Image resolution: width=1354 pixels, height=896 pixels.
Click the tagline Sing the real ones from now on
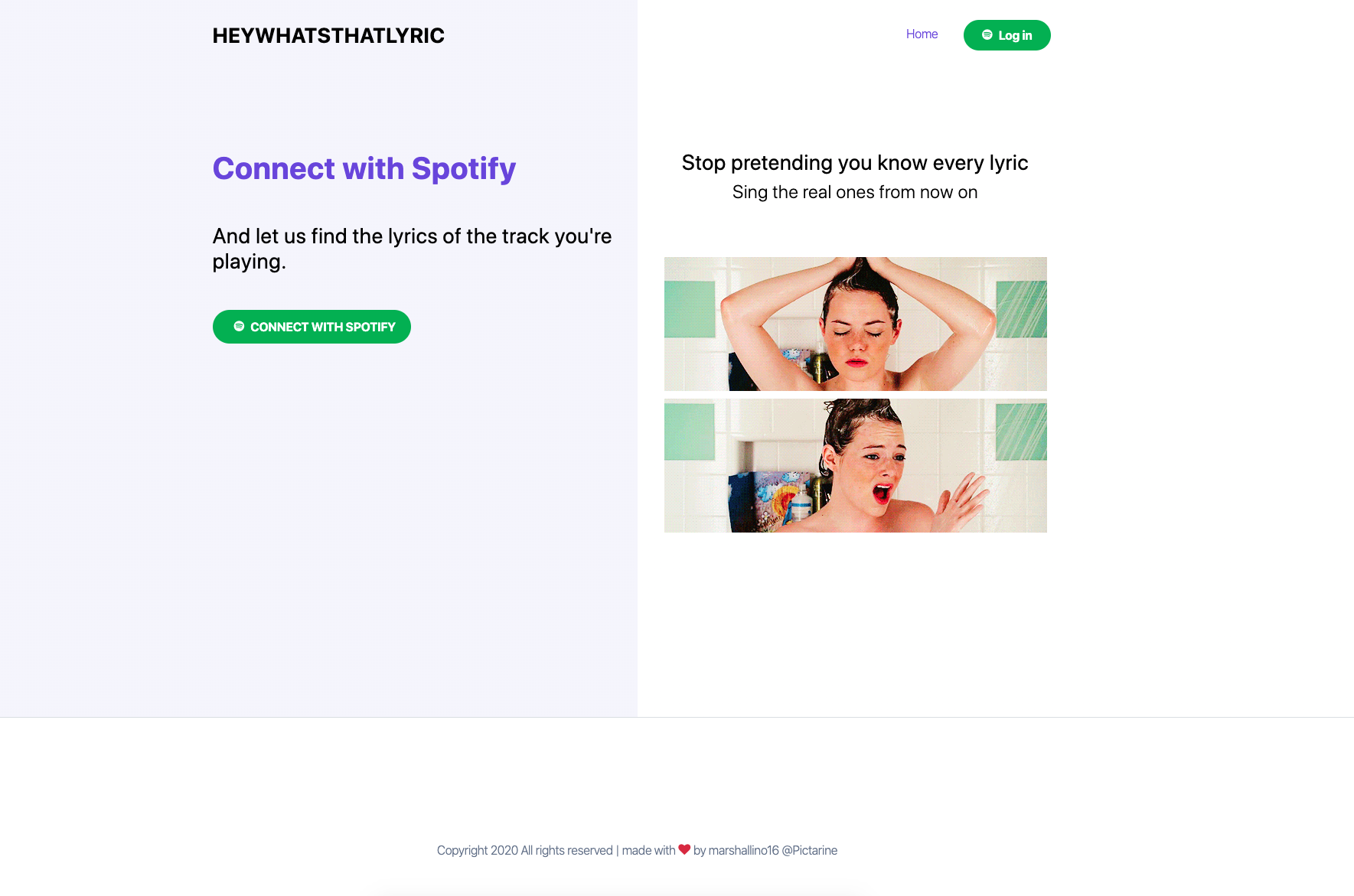tap(855, 192)
